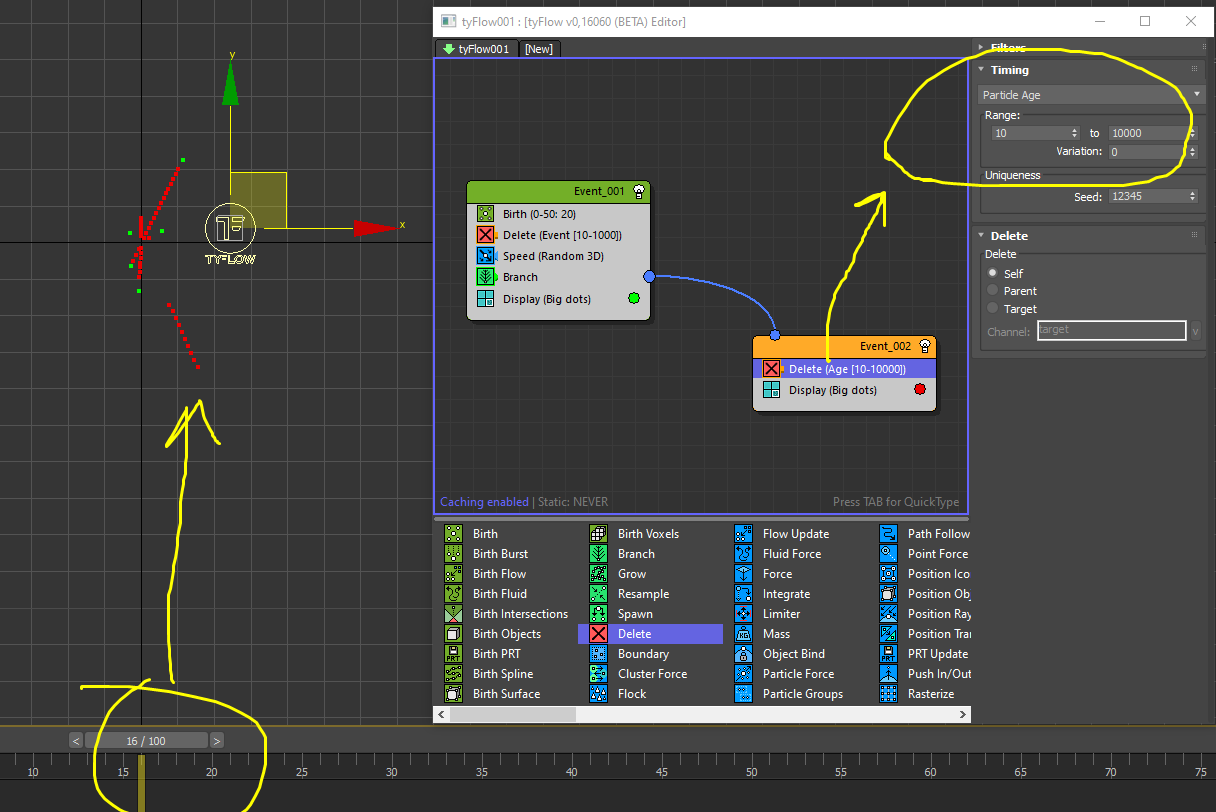Select the Self delete radio button
The image size is (1216, 812).
tap(993, 273)
